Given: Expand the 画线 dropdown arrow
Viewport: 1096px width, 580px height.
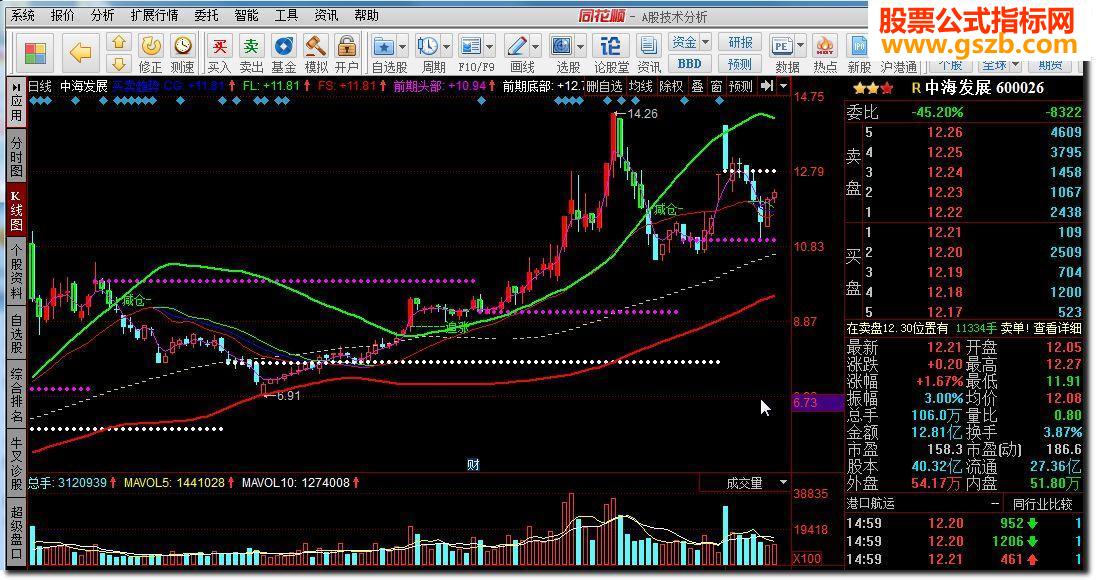Looking at the screenshot, I should tap(536, 47).
